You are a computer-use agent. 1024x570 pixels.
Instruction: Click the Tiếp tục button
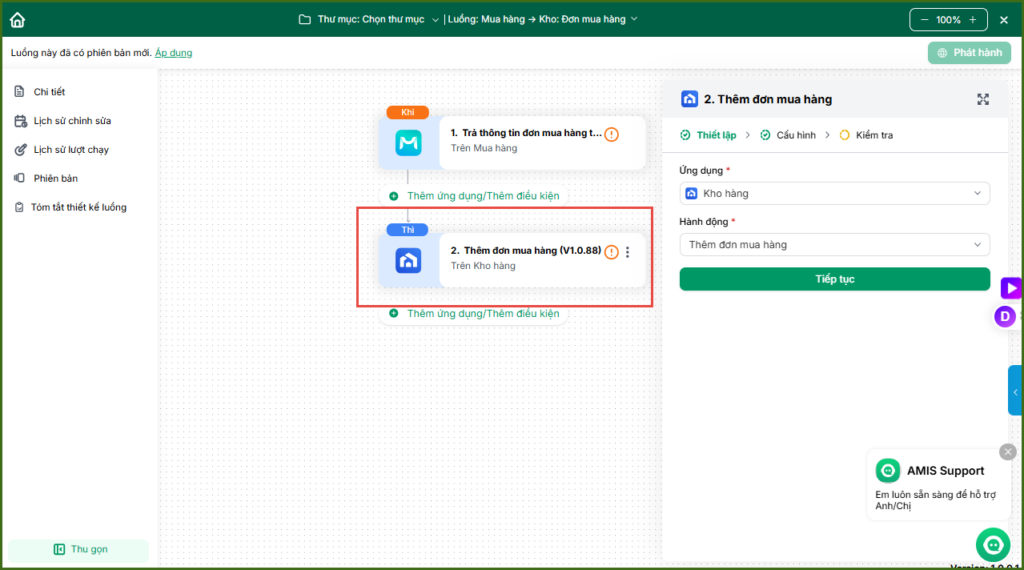[834, 279]
